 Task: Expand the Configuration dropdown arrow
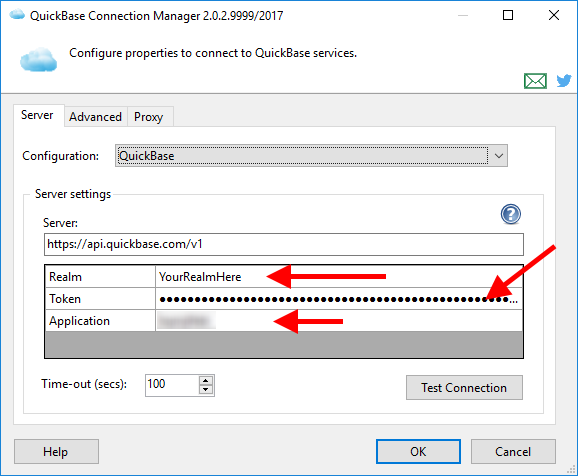click(498, 156)
